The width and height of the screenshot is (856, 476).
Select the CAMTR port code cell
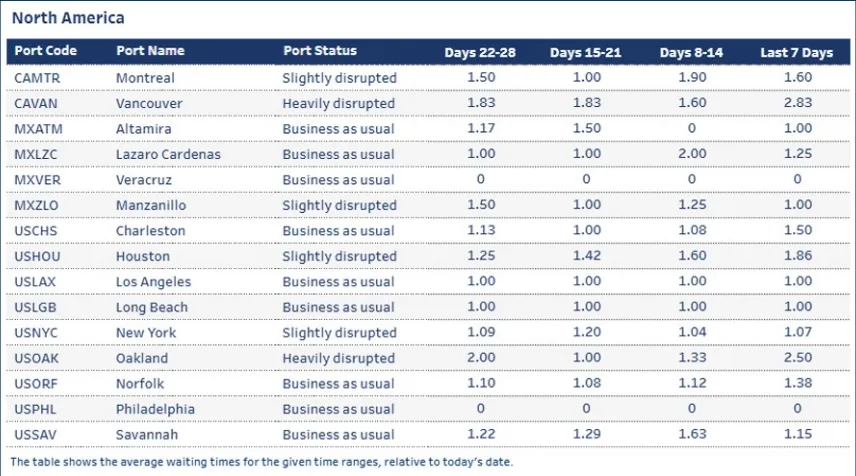[38, 78]
